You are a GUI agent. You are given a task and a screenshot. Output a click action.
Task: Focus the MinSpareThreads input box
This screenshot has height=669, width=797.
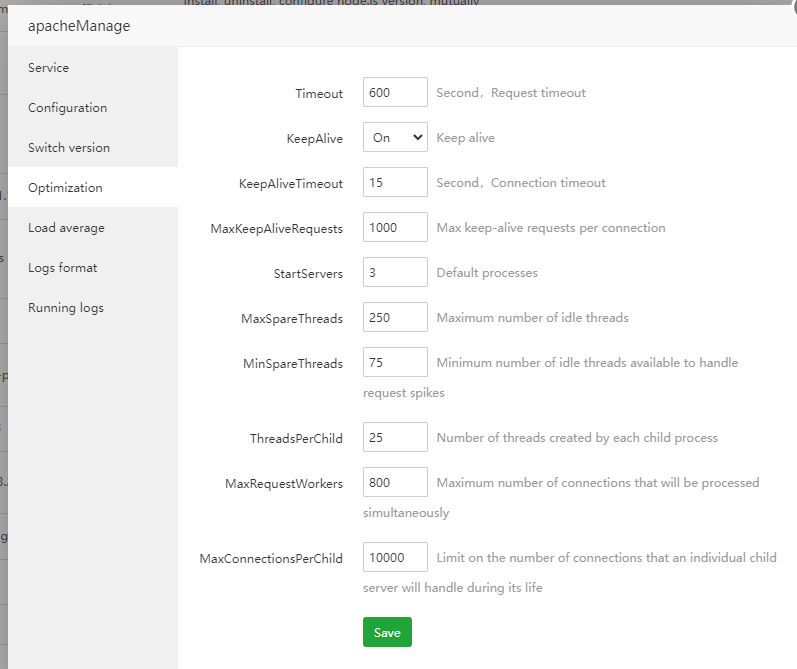coord(395,363)
